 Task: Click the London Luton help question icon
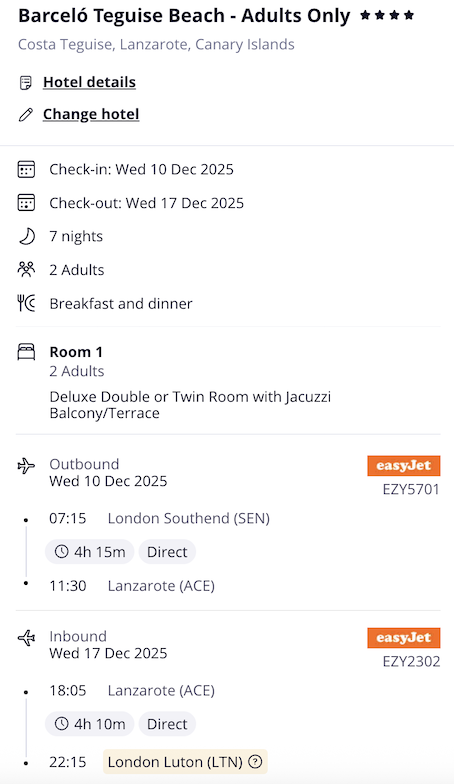coord(255,762)
